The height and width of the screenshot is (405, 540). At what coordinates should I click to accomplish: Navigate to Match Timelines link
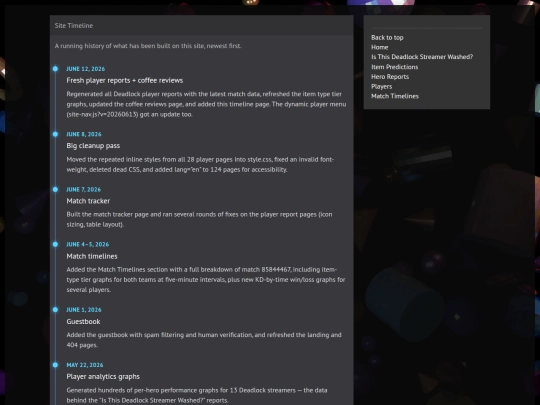pyautogui.click(x=395, y=96)
